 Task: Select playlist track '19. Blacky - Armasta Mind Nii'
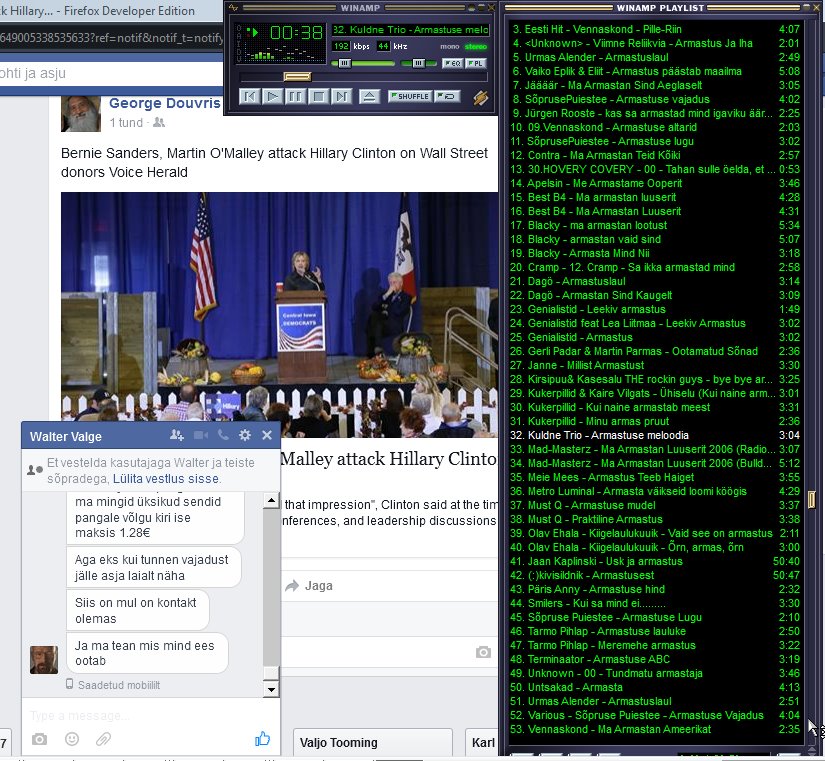pyautogui.click(x=656, y=253)
